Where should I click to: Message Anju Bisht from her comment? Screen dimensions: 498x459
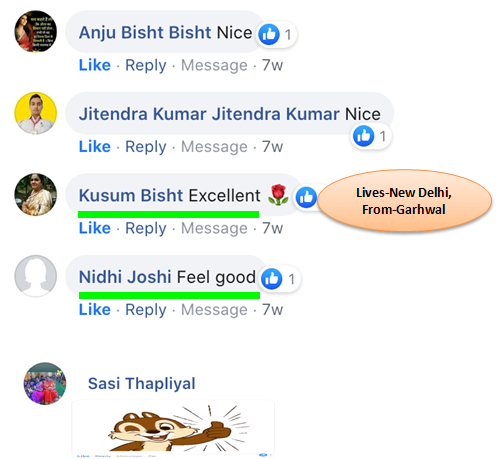pos(214,66)
